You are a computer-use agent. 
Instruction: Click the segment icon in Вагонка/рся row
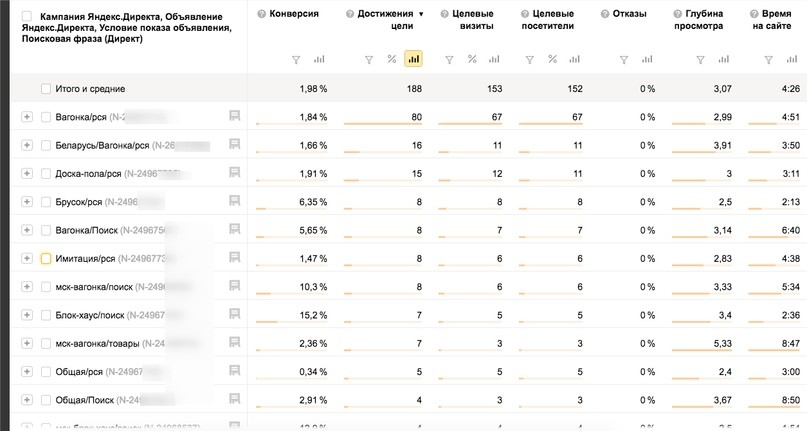234,116
